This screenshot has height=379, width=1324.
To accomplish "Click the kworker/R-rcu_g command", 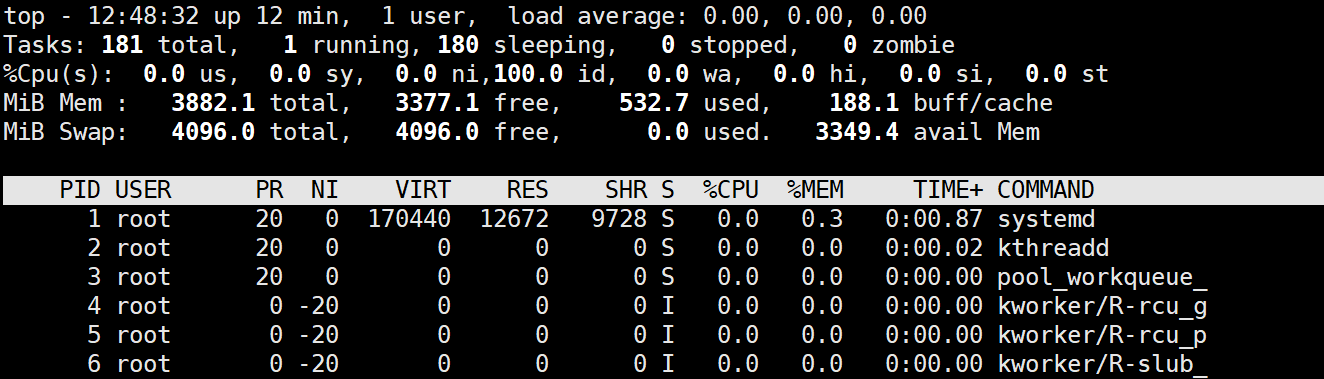I will 1102,306.
